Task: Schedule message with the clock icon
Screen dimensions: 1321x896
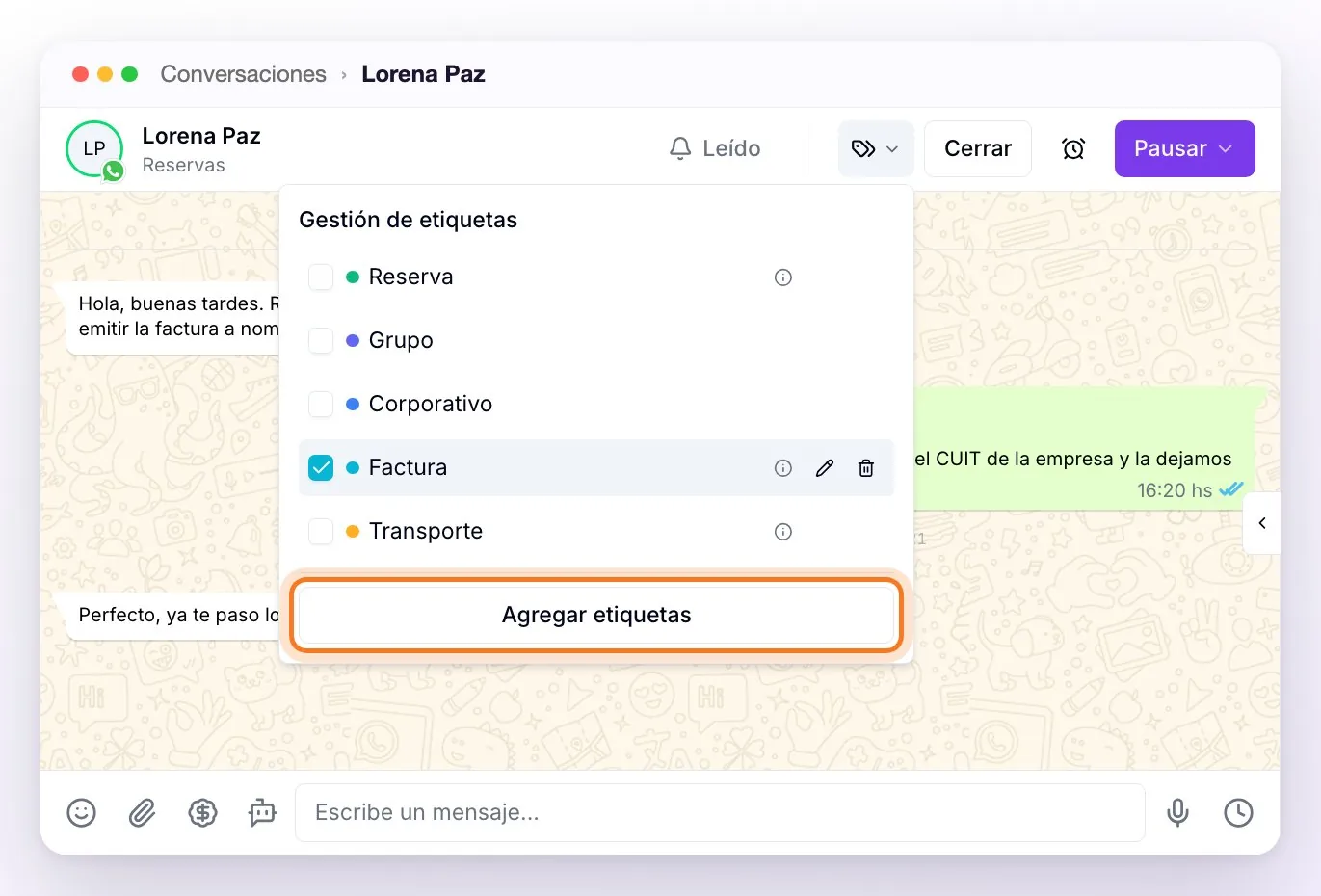Action: click(x=1238, y=812)
